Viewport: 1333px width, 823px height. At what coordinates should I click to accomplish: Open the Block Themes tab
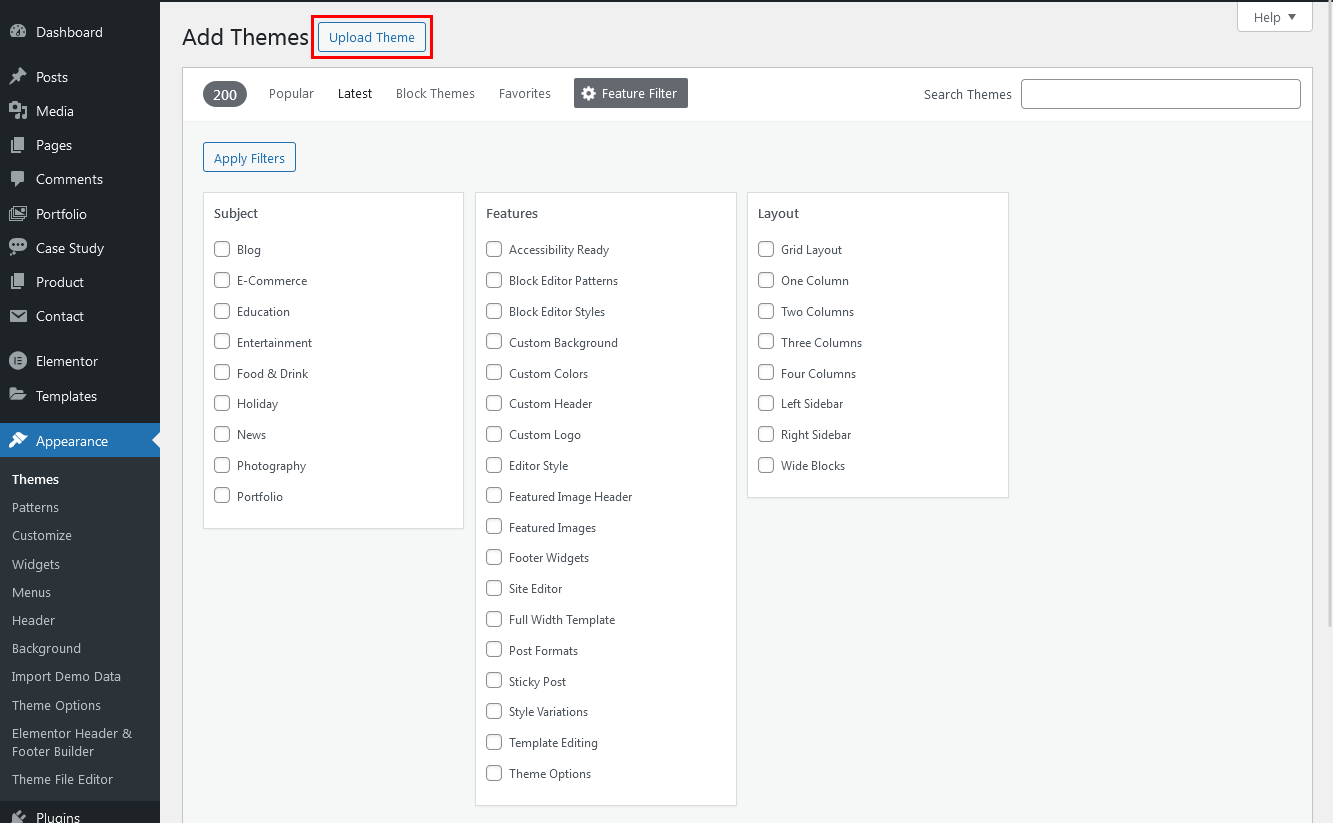[x=435, y=93]
